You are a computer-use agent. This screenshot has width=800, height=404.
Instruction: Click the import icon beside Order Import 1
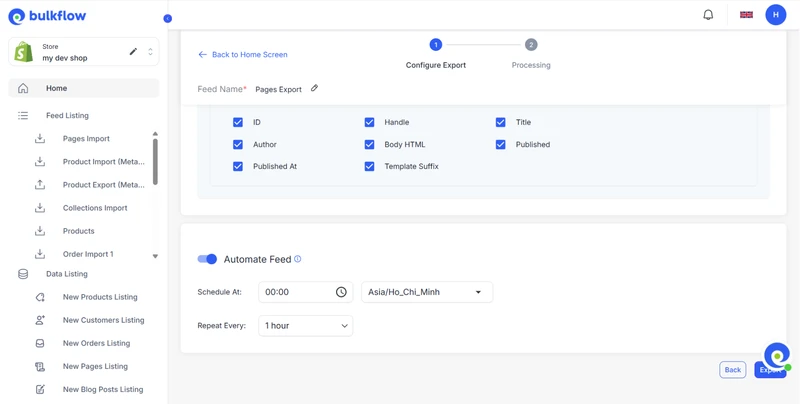[x=40, y=254]
